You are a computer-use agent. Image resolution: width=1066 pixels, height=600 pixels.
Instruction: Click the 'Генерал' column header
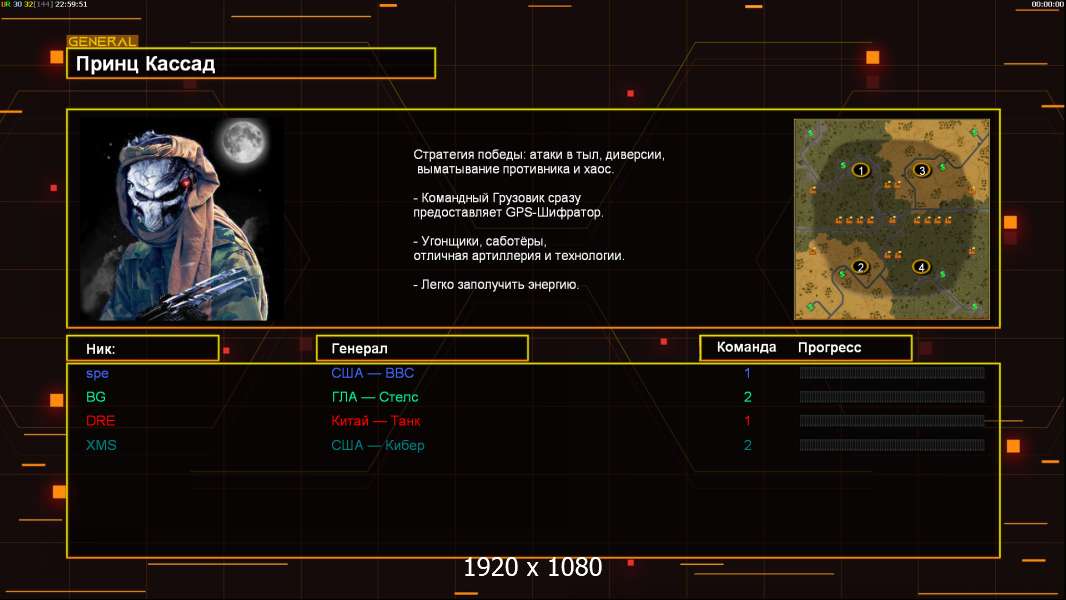[359, 349]
